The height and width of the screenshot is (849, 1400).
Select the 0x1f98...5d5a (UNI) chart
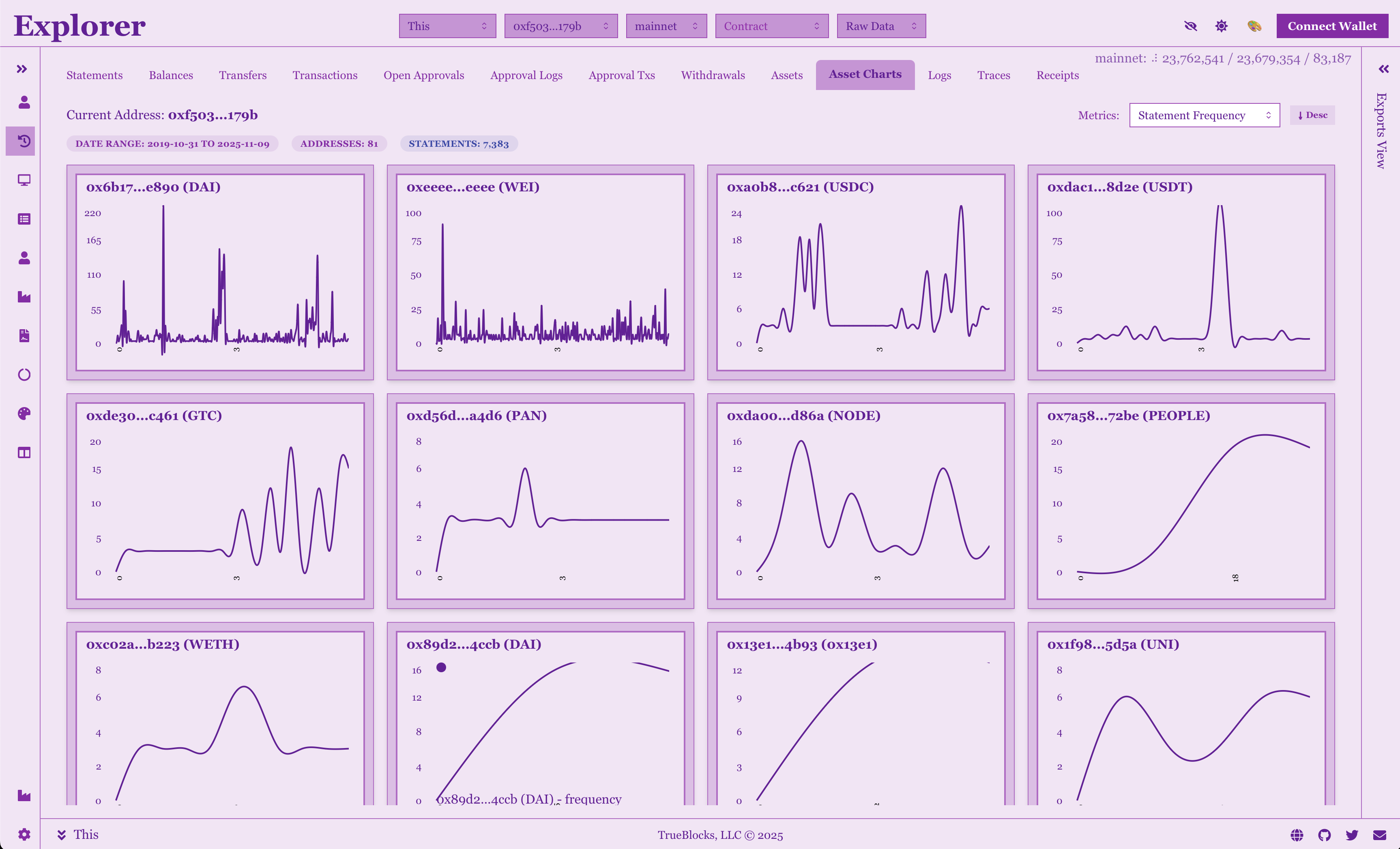[x=1181, y=714]
